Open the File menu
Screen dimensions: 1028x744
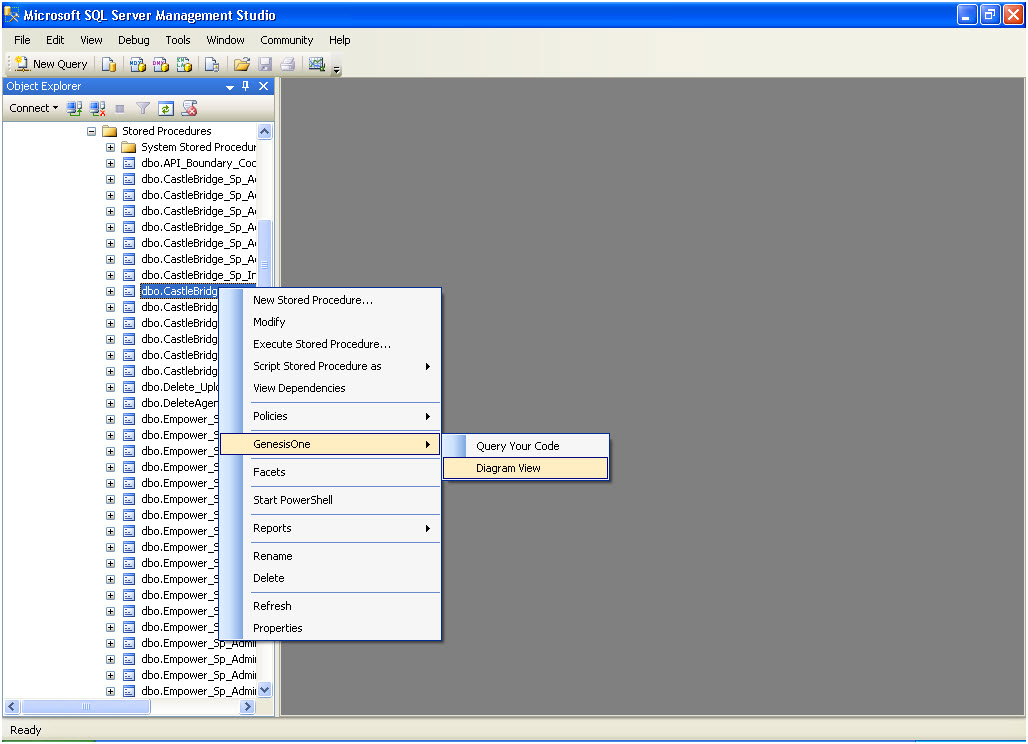pos(22,40)
